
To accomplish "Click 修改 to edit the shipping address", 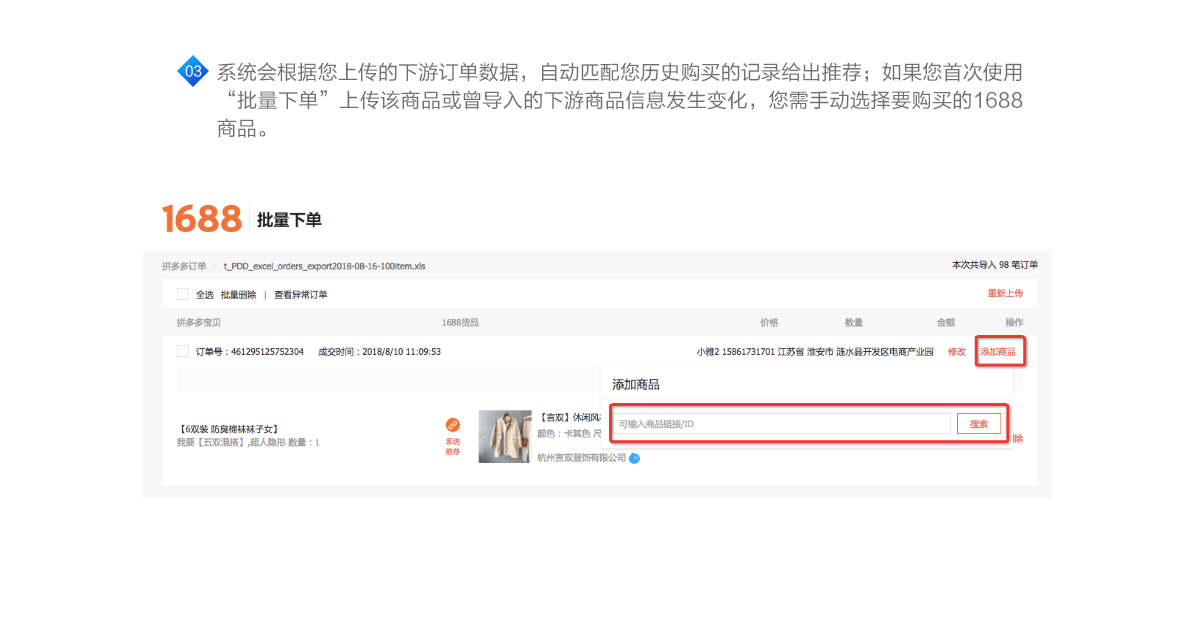I will pos(957,352).
